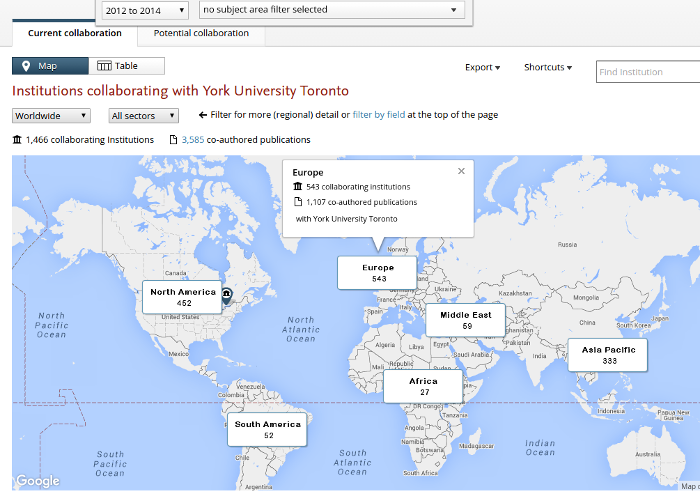700x503 pixels.
Task: Click the Australia label on the map
Action: pyautogui.click(x=647, y=454)
